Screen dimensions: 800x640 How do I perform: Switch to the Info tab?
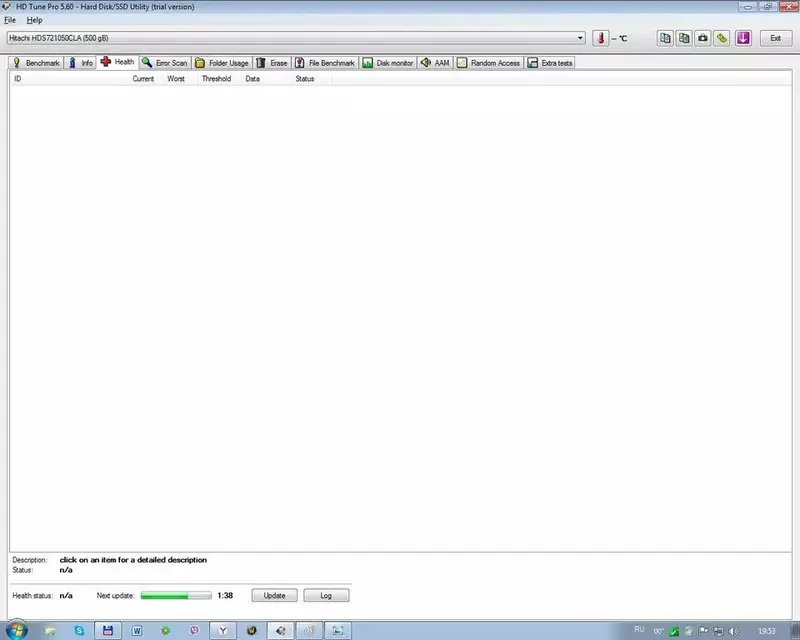click(x=81, y=63)
